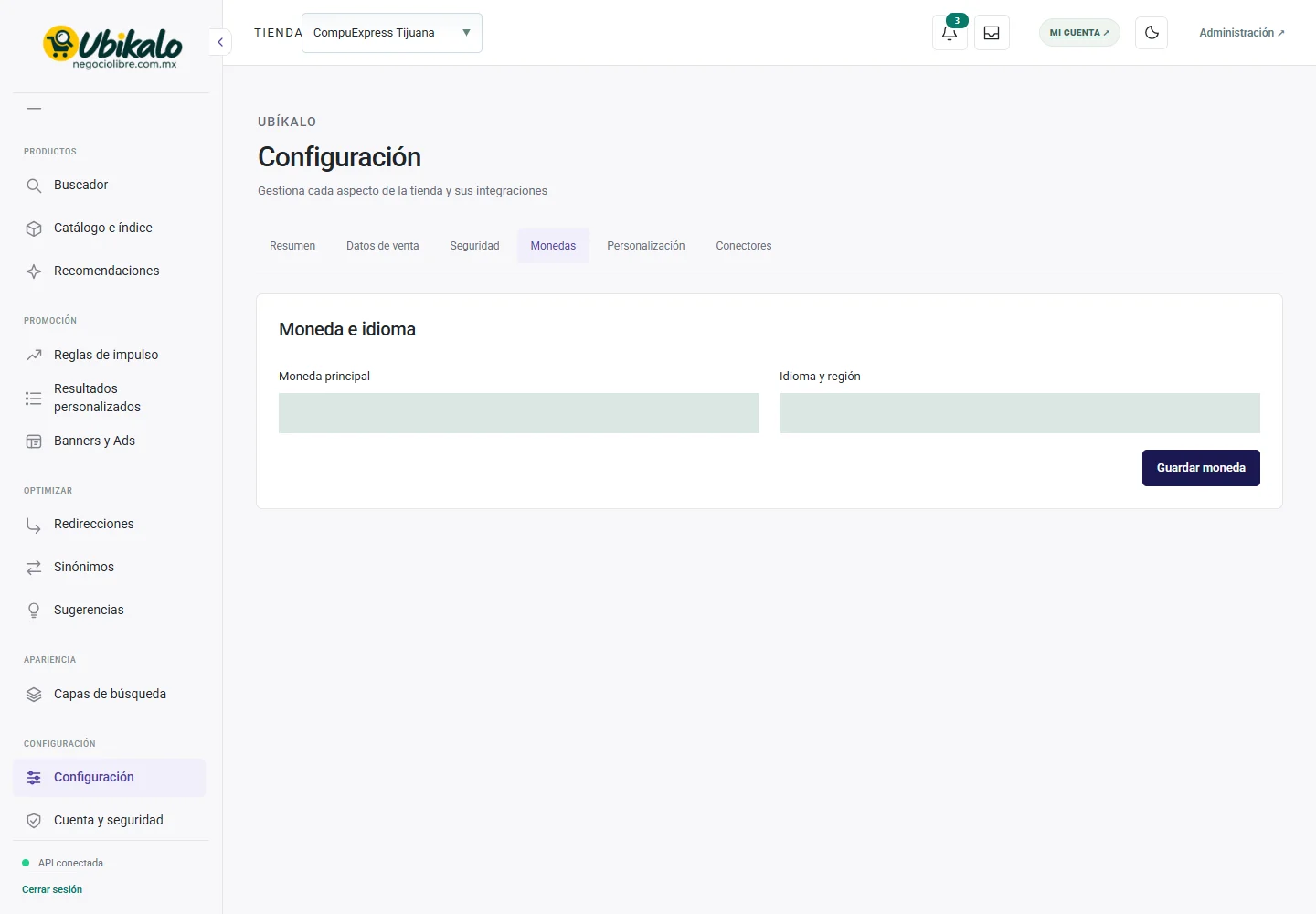Click the Capas de búsqueda layers icon
Viewport: 1316px width, 914px height.
click(x=34, y=695)
